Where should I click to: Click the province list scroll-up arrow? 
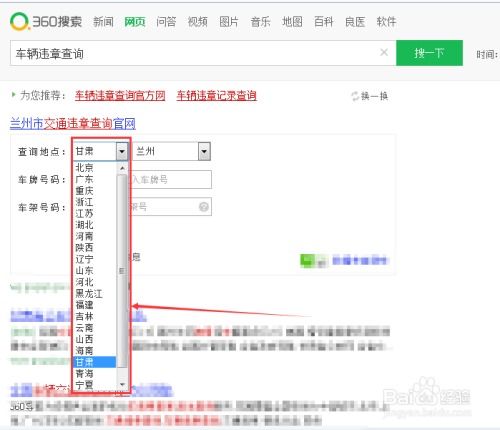click(x=122, y=168)
